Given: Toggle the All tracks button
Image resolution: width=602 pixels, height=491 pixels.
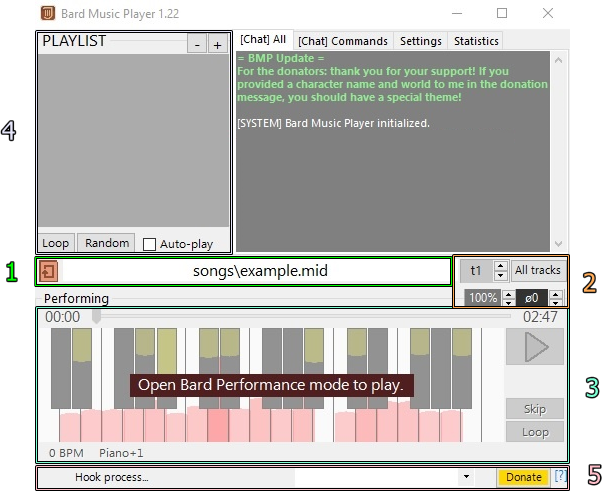Looking at the screenshot, I should [x=538, y=270].
